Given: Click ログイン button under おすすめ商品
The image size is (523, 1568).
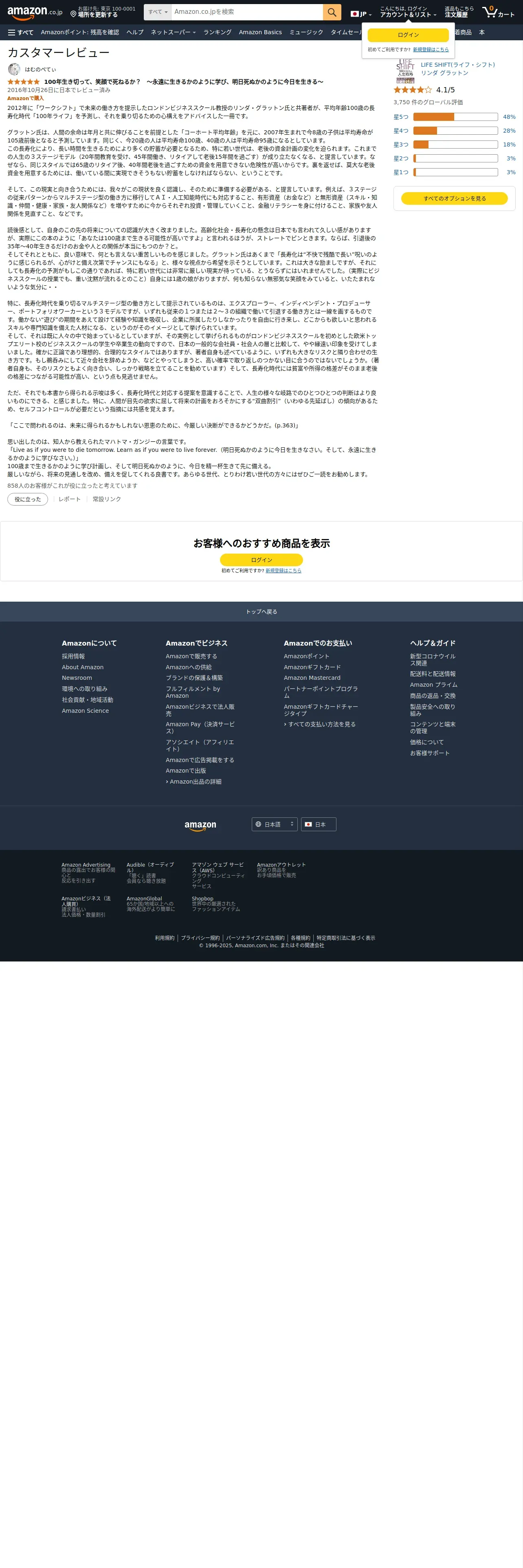Looking at the screenshot, I should pos(261,560).
